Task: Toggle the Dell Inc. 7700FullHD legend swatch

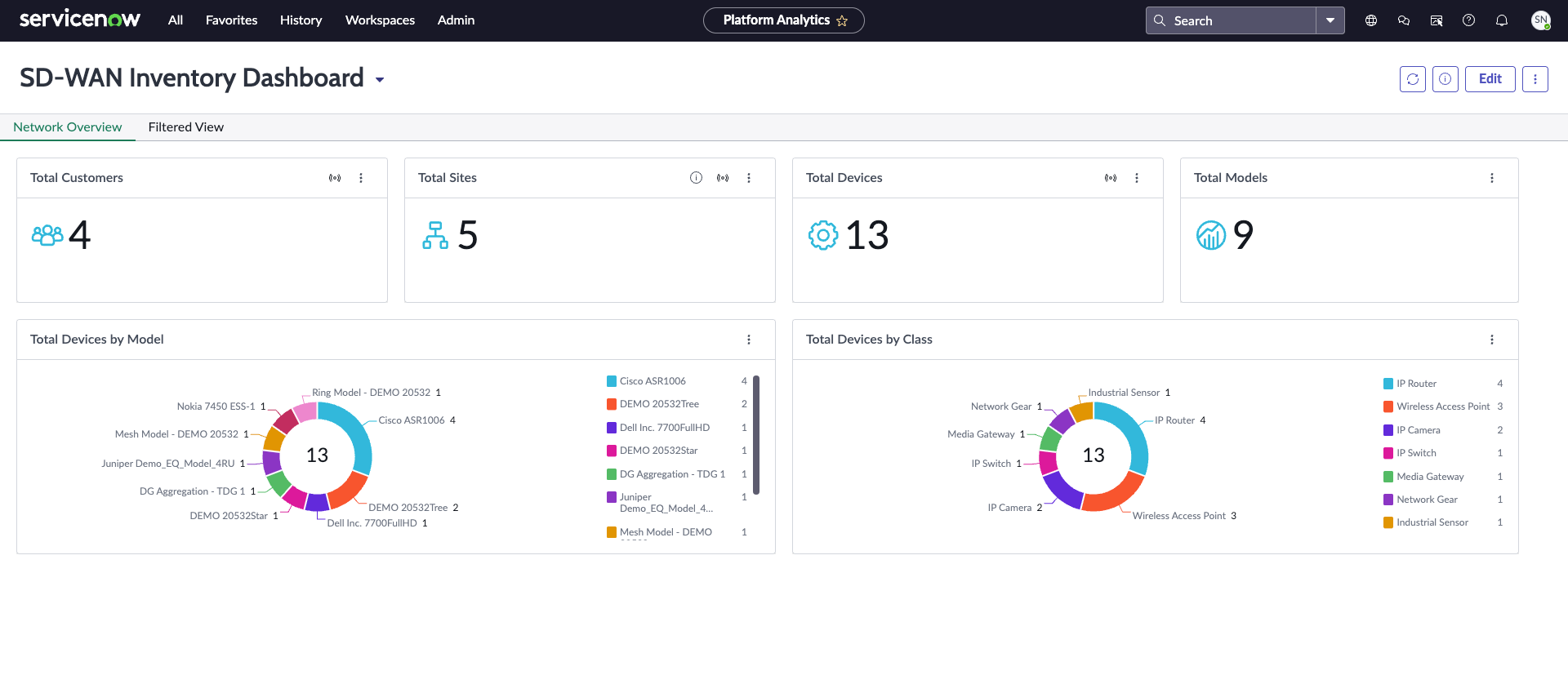Action: click(x=612, y=428)
